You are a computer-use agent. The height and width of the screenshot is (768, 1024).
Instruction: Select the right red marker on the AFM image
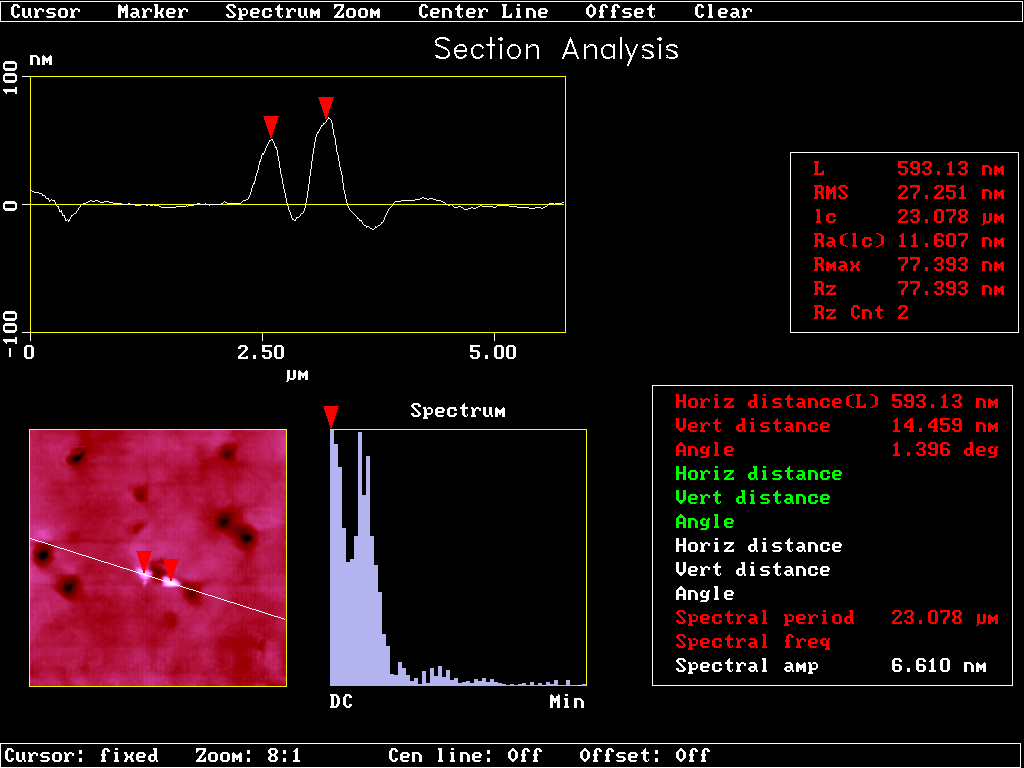click(x=171, y=569)
